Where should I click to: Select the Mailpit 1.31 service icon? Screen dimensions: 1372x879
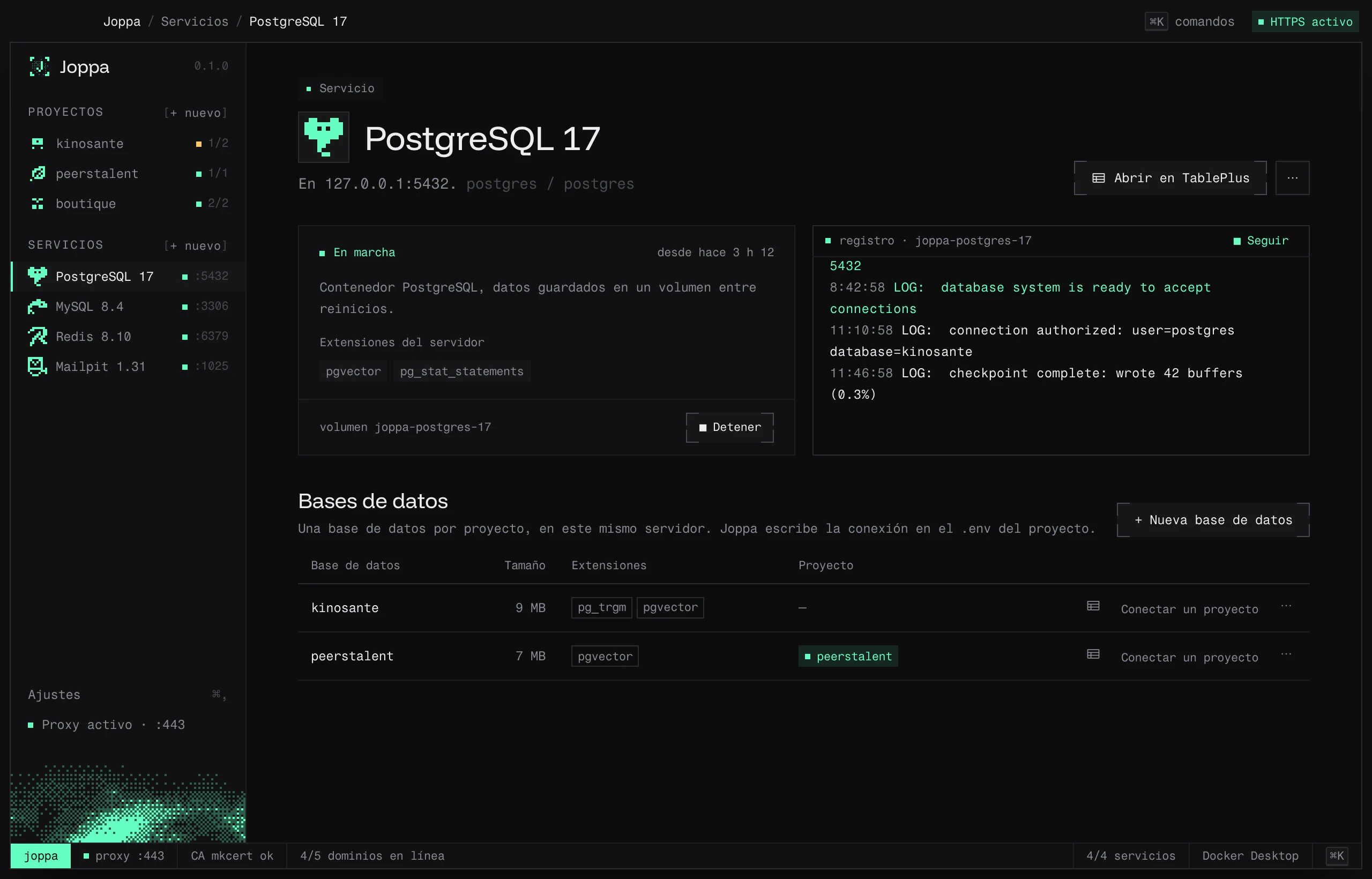pos(38,367)
